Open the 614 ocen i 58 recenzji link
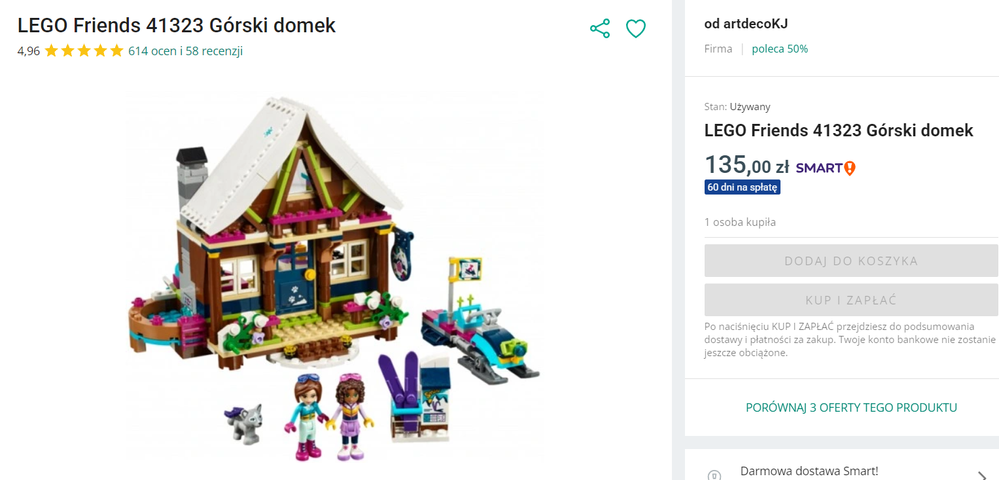The width and height of the screenshot is (999, 480). pos(185,51)
